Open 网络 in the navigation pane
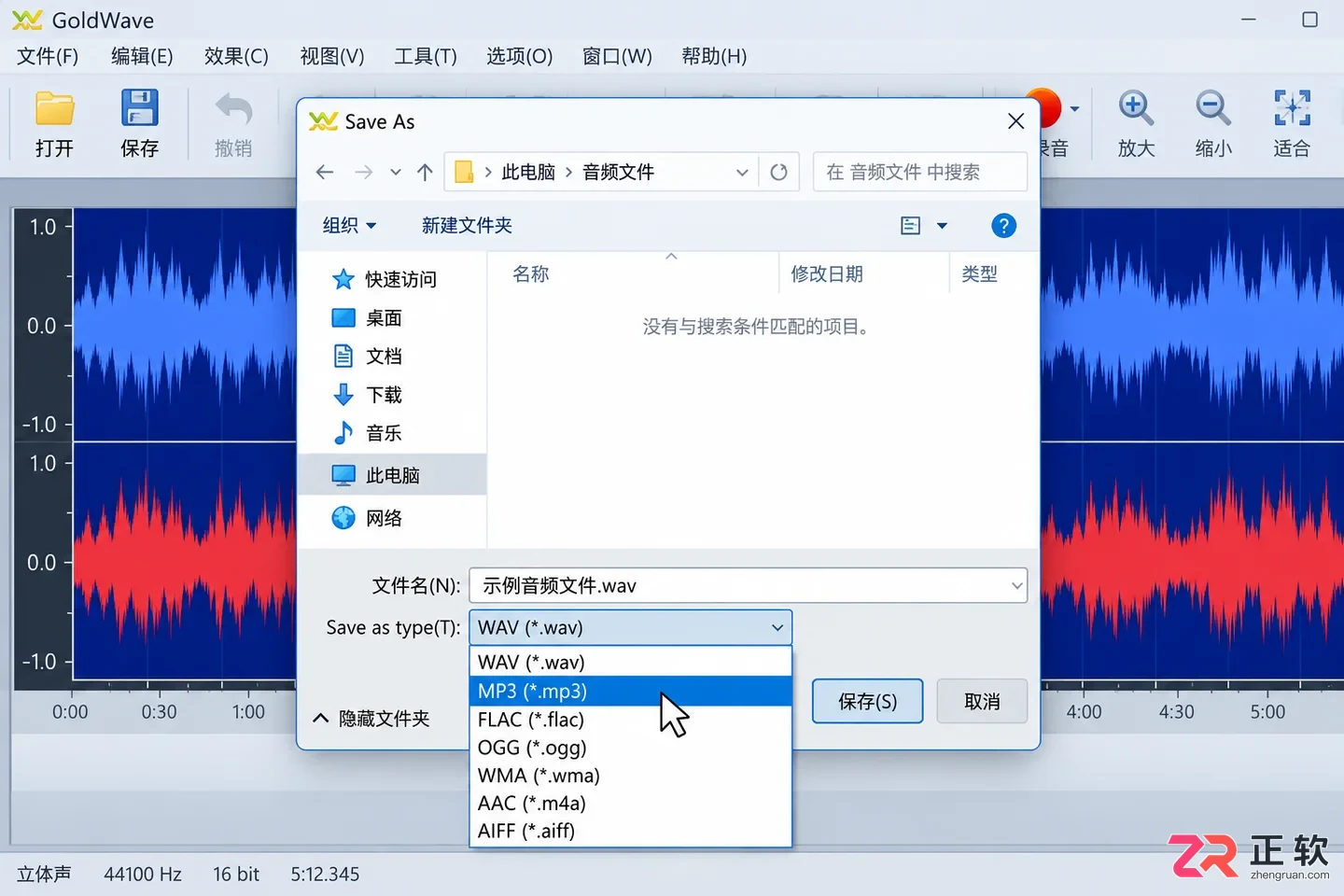This screenshot has height=896, width=1344. pos(368,518)
